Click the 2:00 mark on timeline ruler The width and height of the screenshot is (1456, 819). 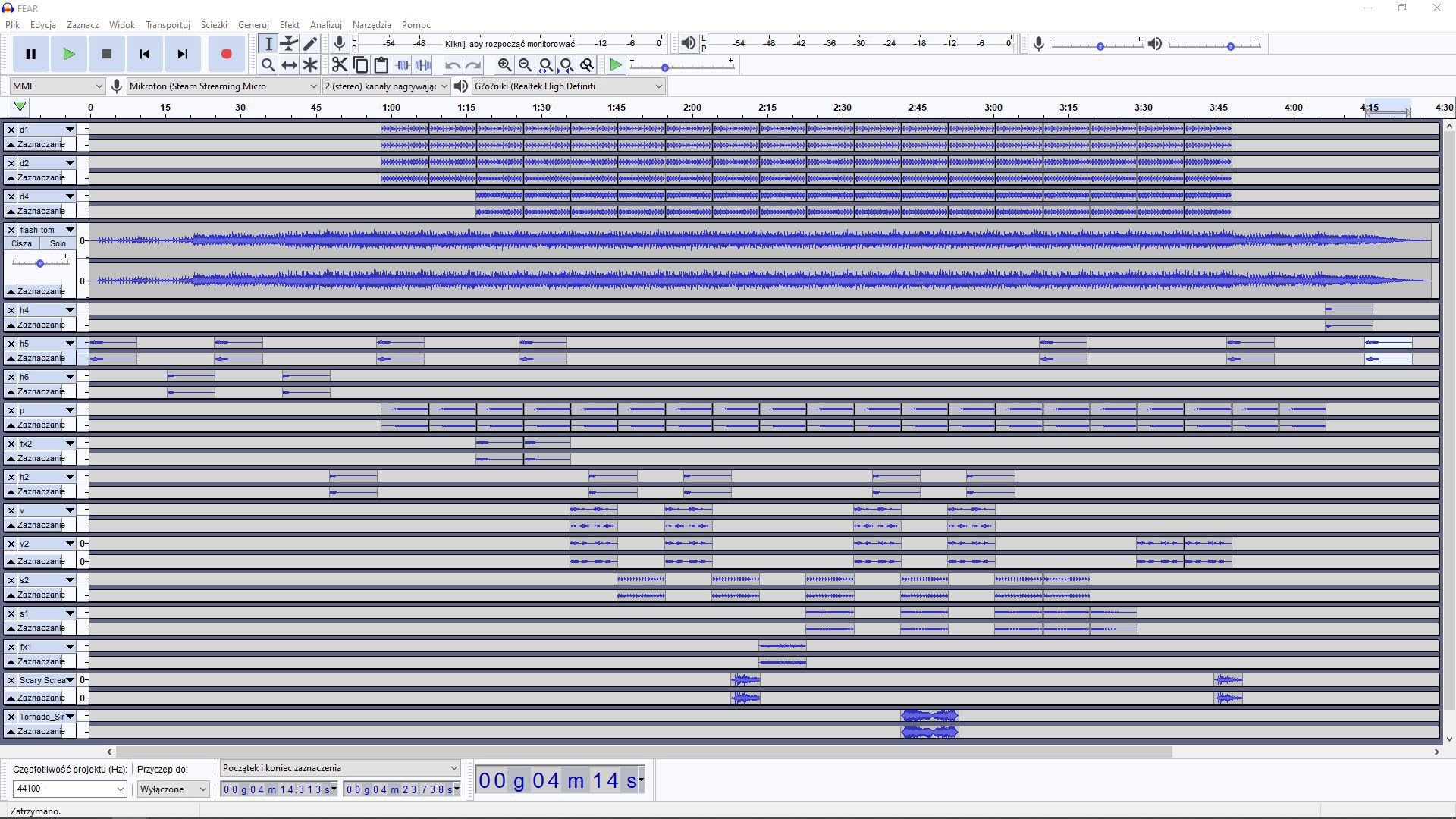(x=692, y=108)
